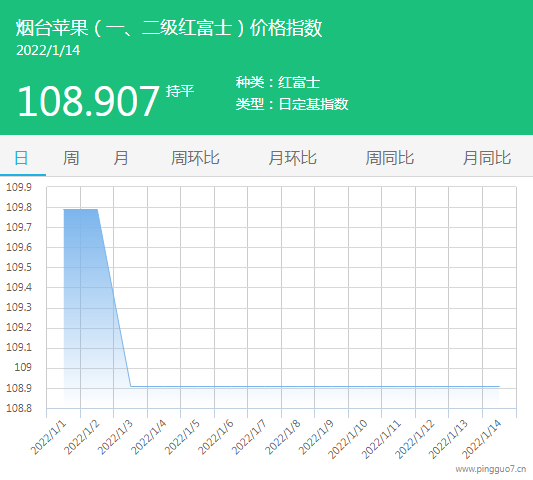Select the 日 daily tab

pyautogui.click(x=21, y=158)
